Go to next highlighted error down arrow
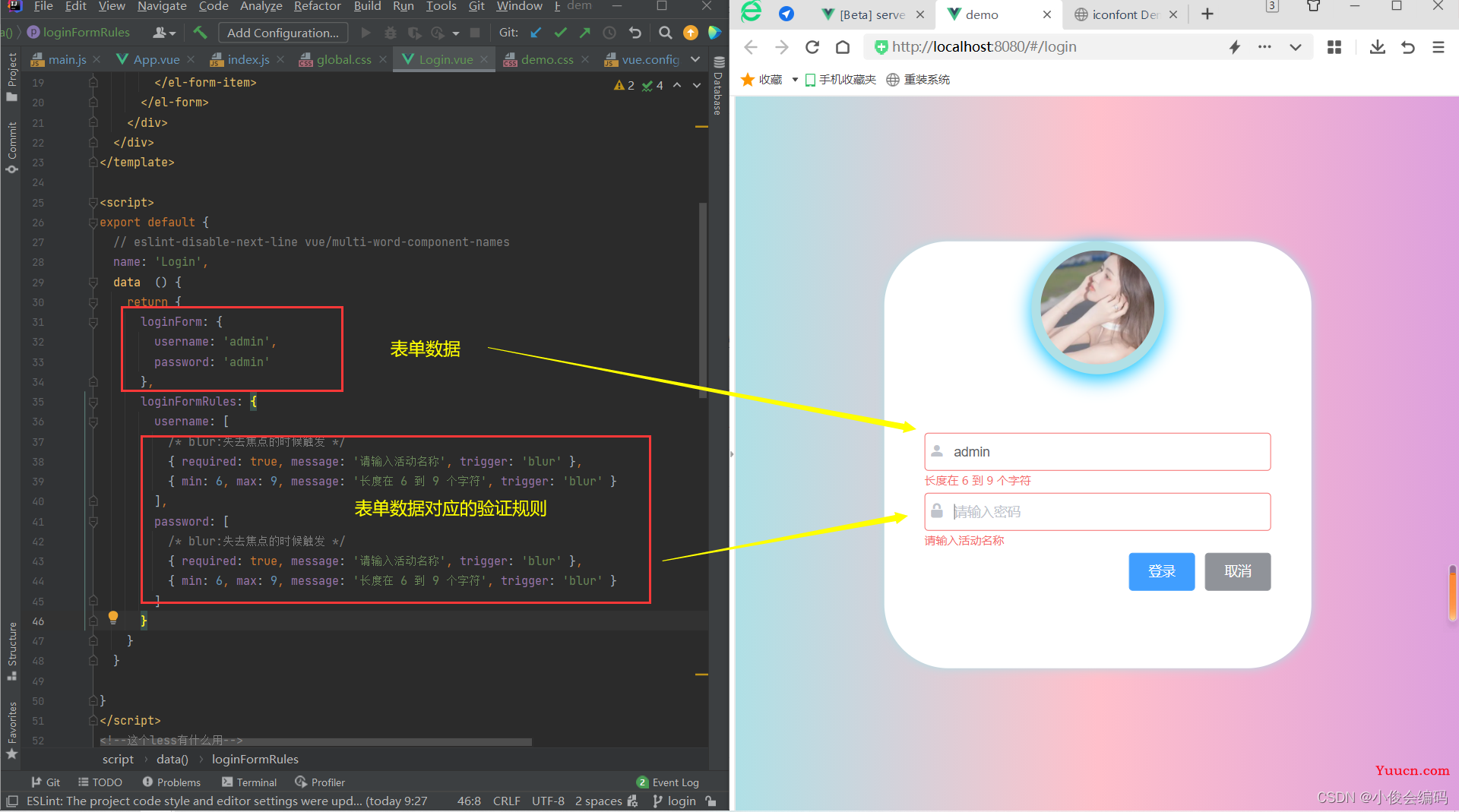Viewport: 1459px width, 812px height. coord(696,85)
